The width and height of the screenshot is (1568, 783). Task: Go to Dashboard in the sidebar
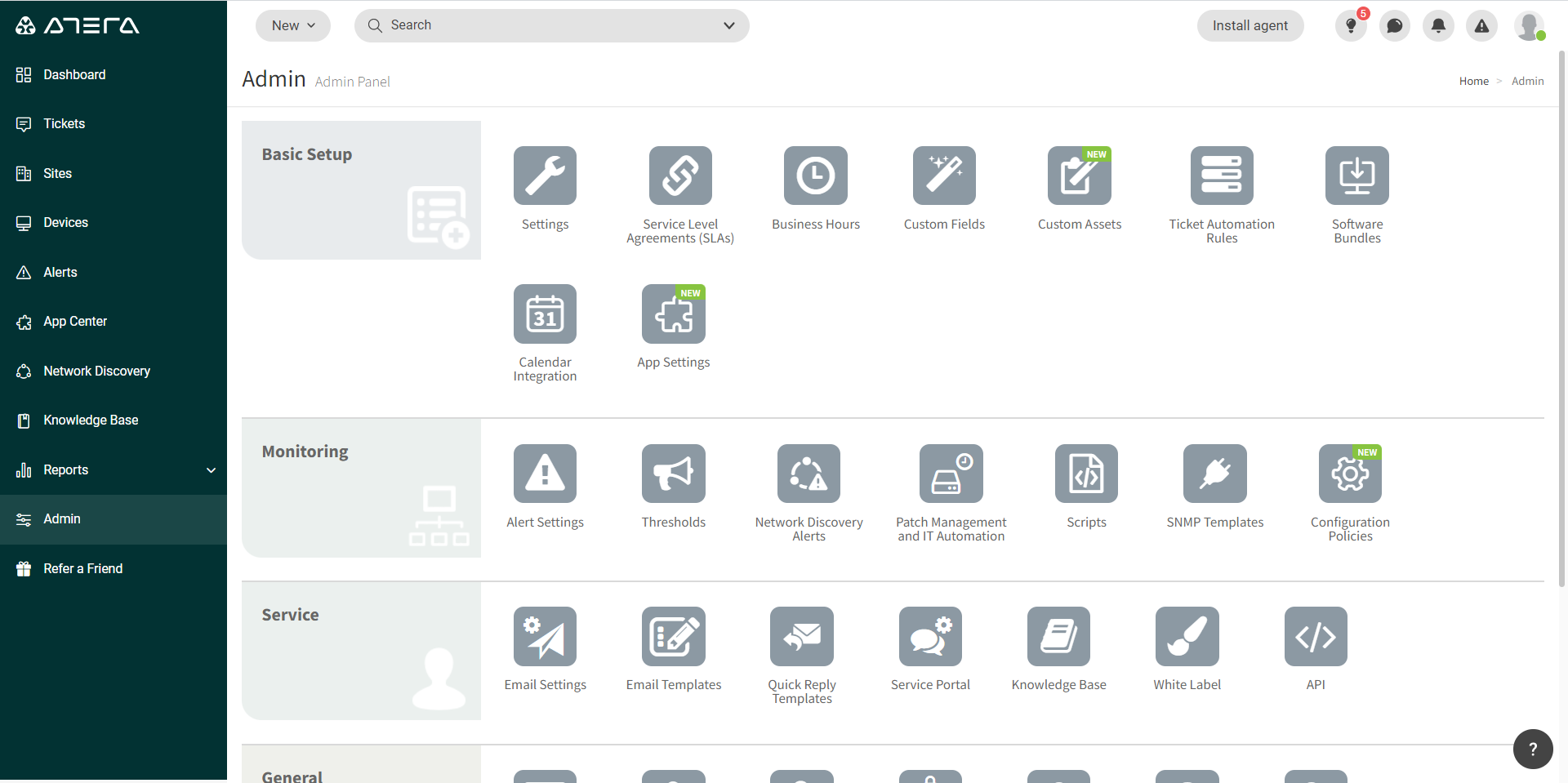pos(114,74)
